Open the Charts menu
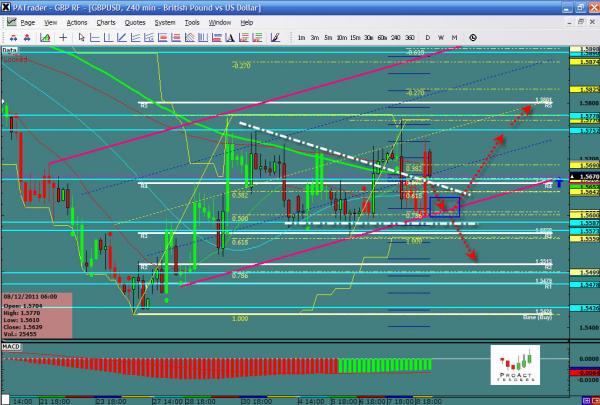The height and width of the screenshot is (405, 600). click(106, 20)
